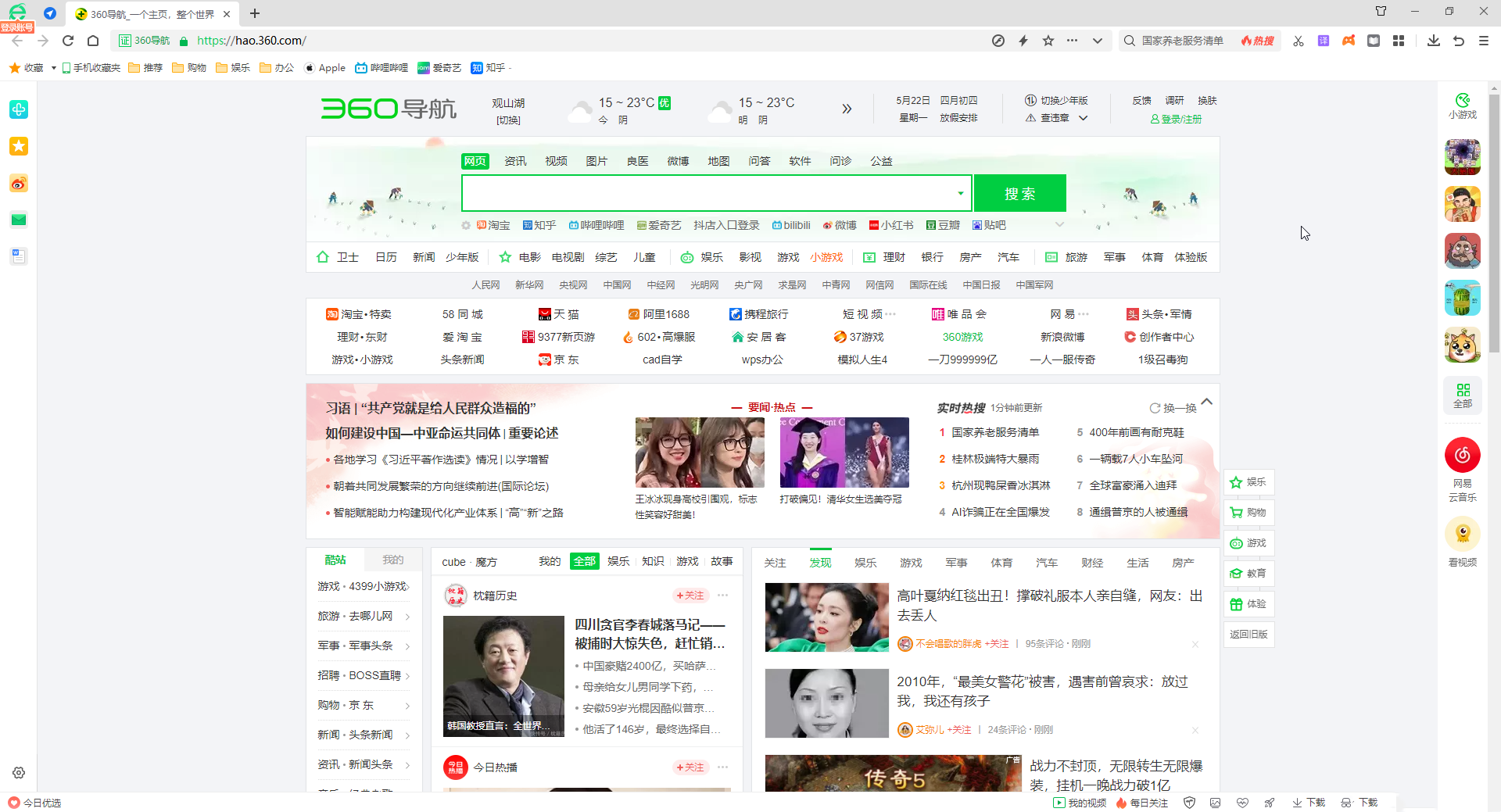Open the orange game controller icon
The width and height of the screenshot is (1501, 812).
1349,41
